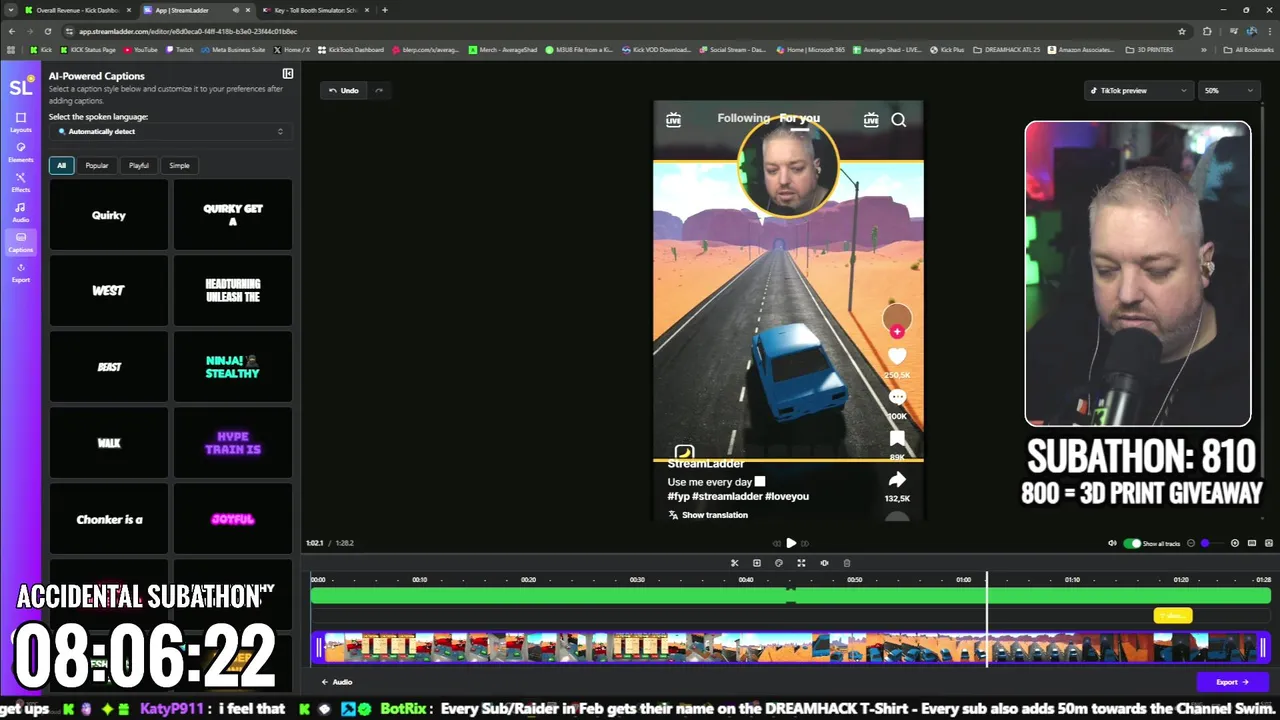Select the All caption filter
This screenshot has height=720, width=1280.
coord(61,165)
